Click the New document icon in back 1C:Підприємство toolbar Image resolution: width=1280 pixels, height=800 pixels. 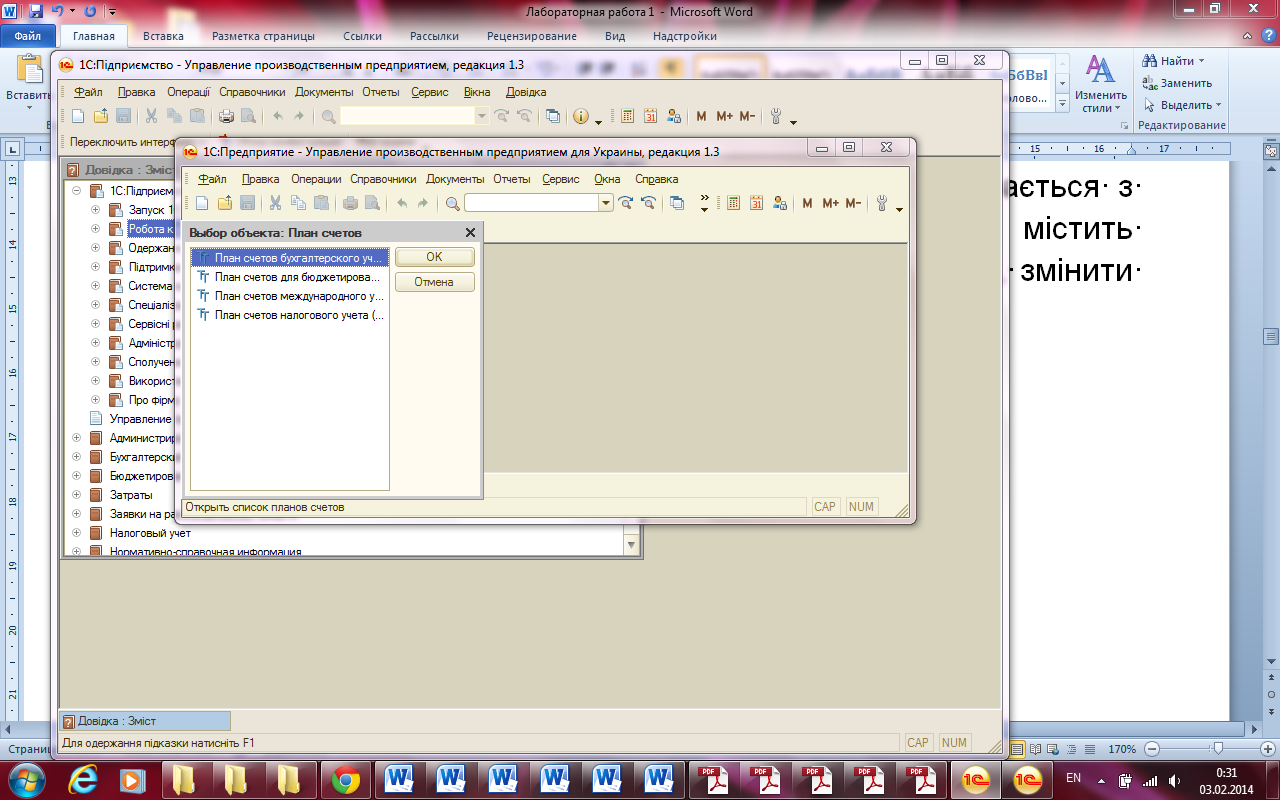[x=78, y=116]
